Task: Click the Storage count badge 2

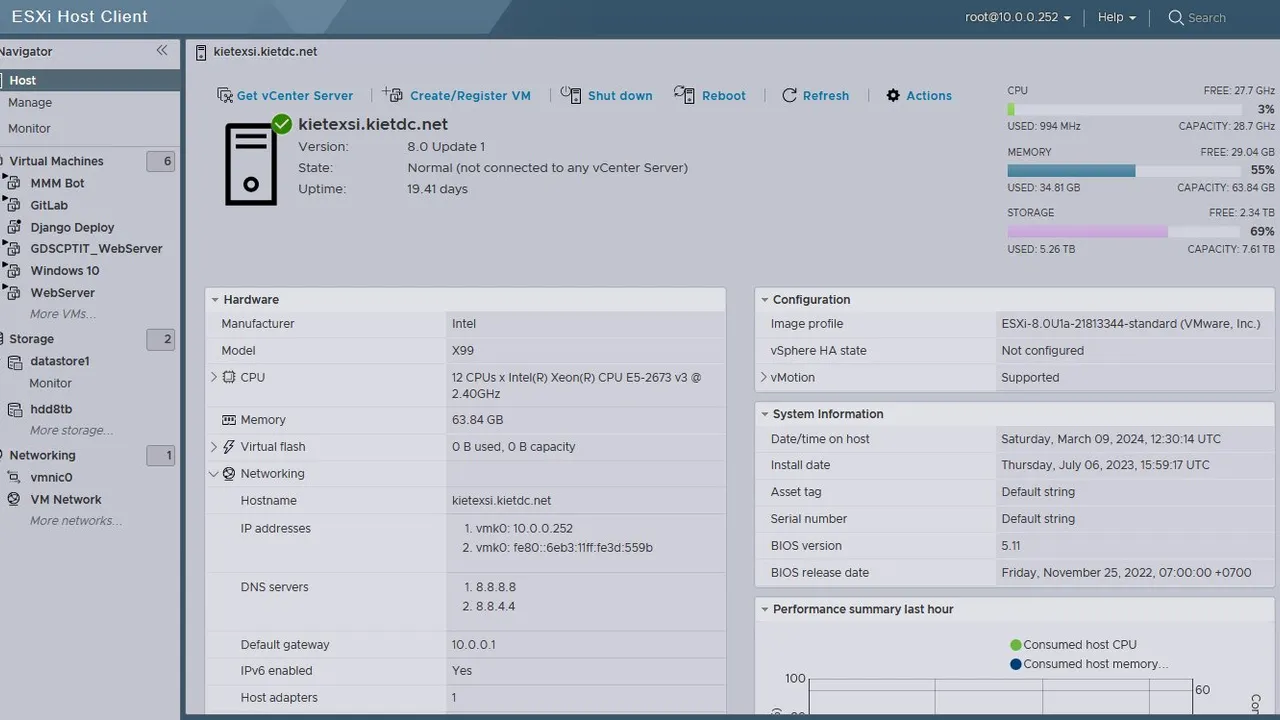Action: click(161, 340)
